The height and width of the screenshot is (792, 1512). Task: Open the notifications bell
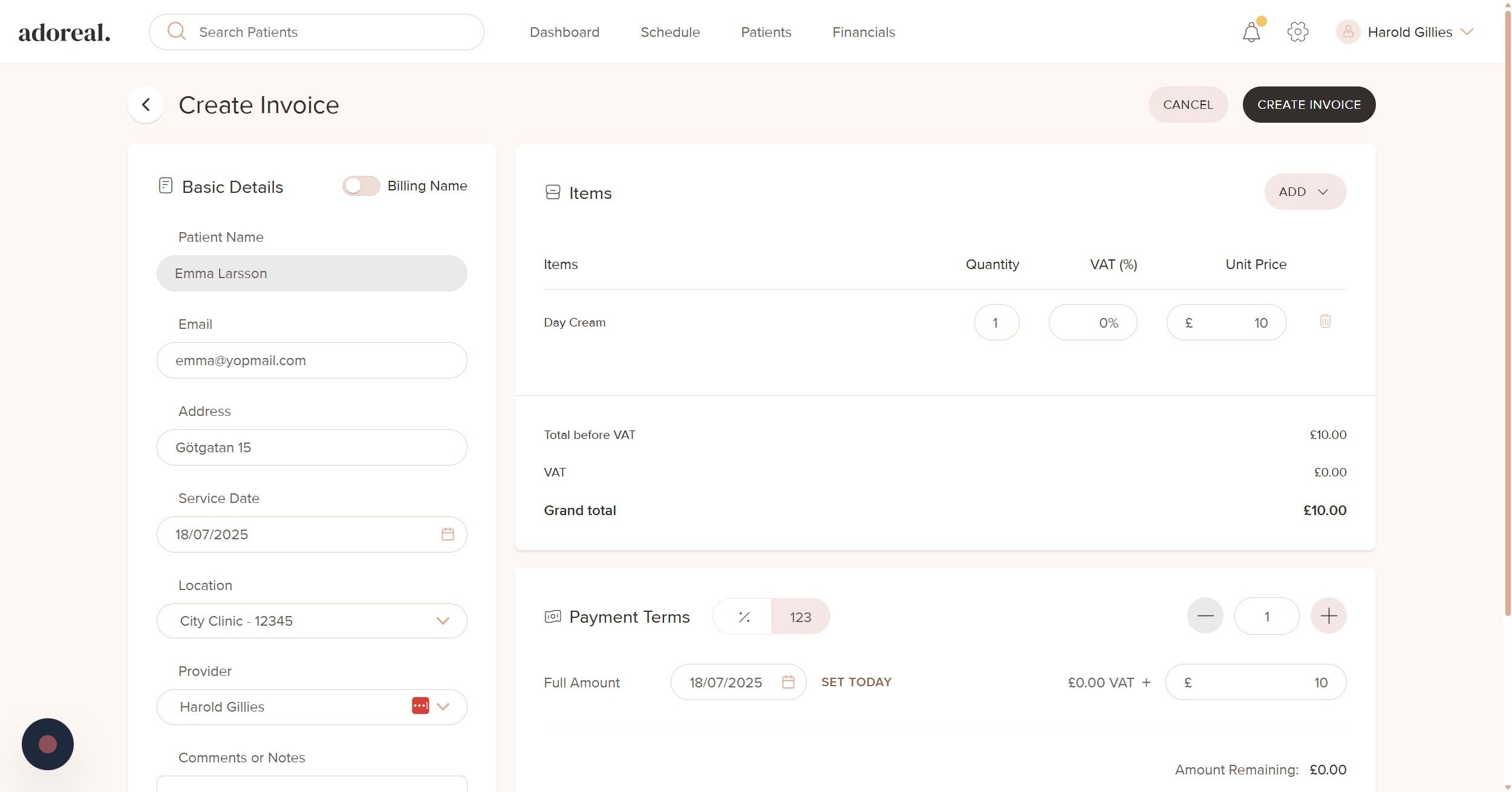1251,32
